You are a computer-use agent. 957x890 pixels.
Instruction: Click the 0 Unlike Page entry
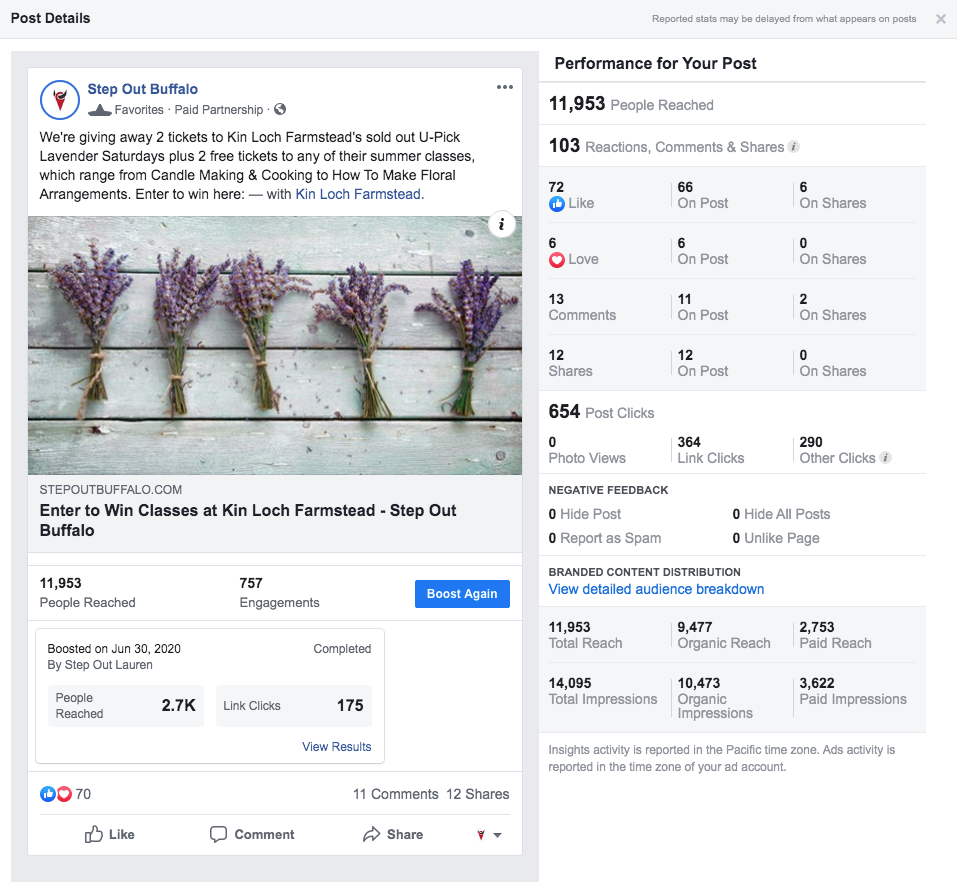click(776, 538)
